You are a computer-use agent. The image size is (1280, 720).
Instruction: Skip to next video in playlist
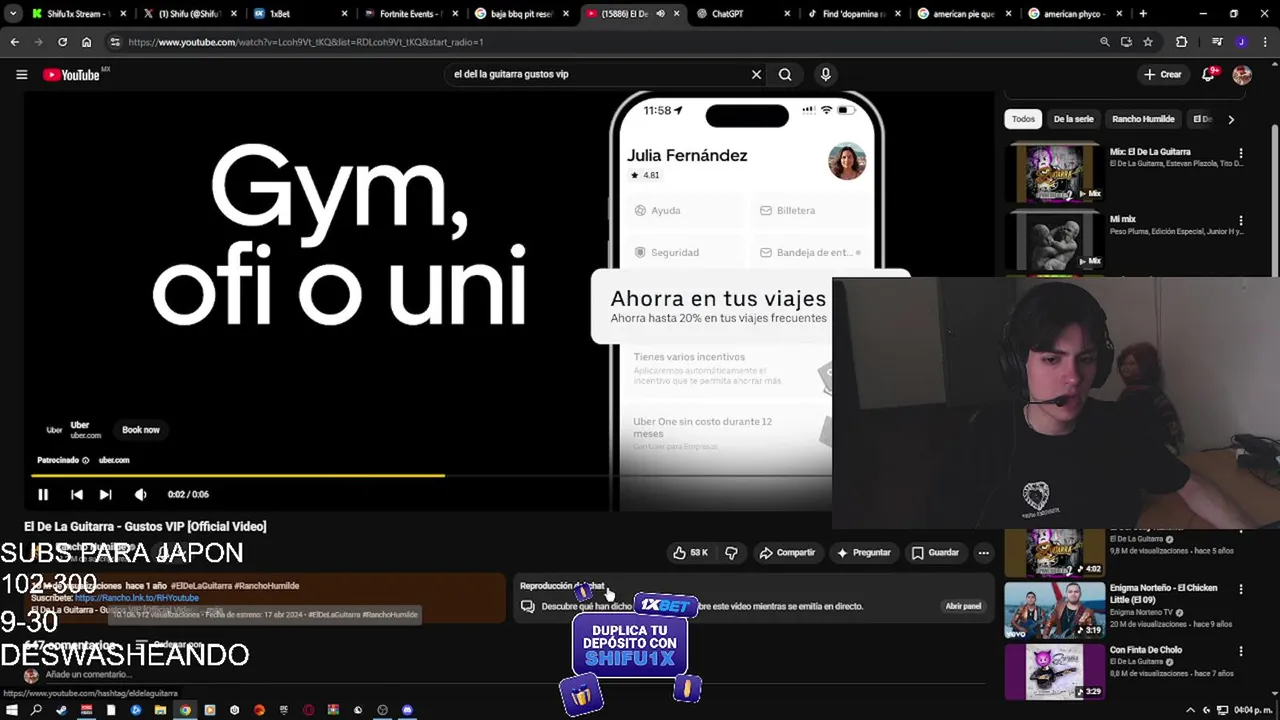(105, 494)
